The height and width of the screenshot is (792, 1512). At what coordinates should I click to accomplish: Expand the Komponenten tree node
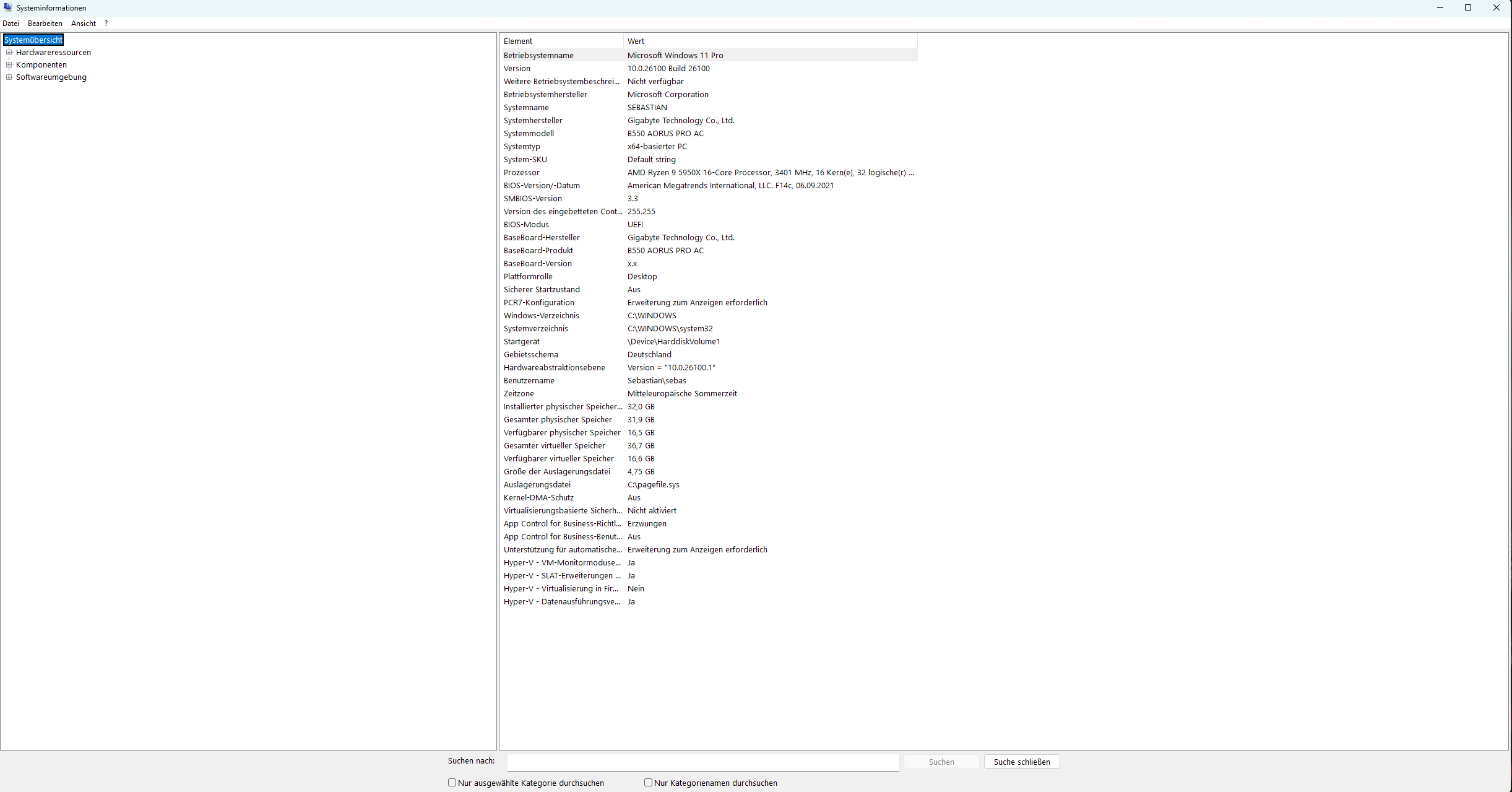point(9,65)
